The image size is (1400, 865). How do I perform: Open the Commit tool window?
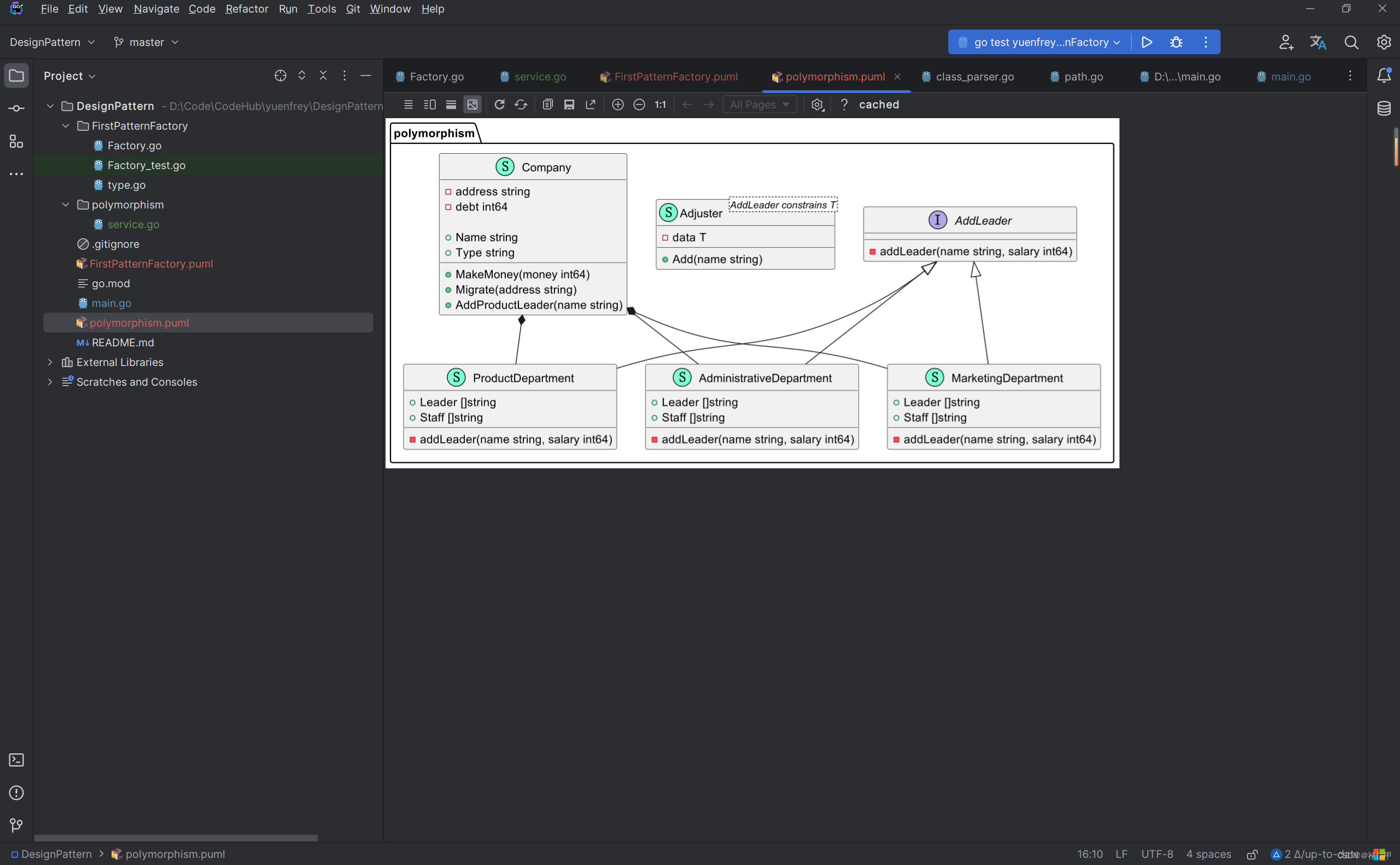[16, 108]
